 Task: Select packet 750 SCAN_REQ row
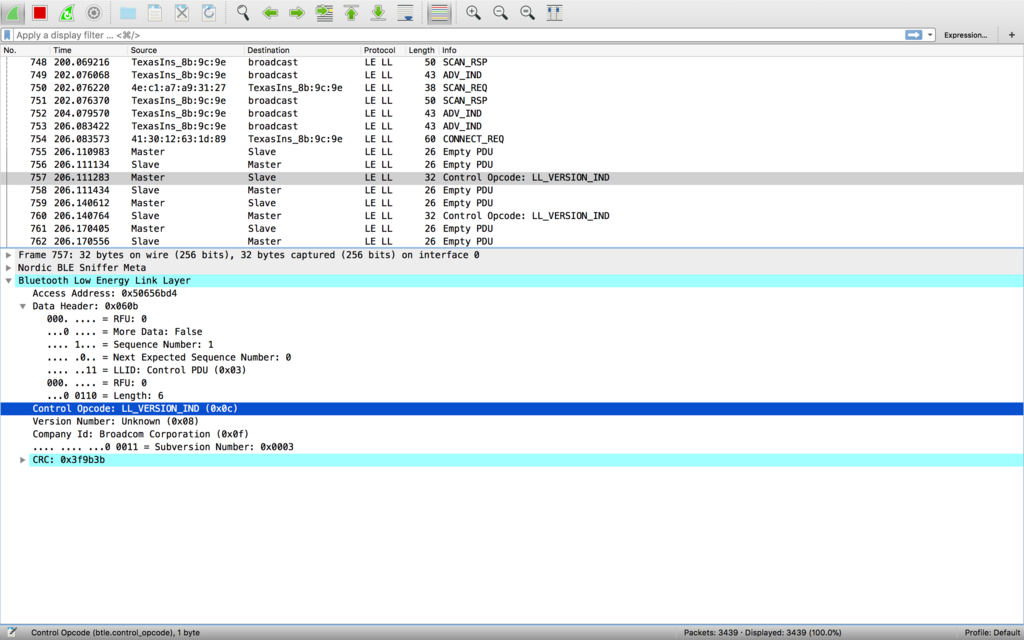pos(512,88)
